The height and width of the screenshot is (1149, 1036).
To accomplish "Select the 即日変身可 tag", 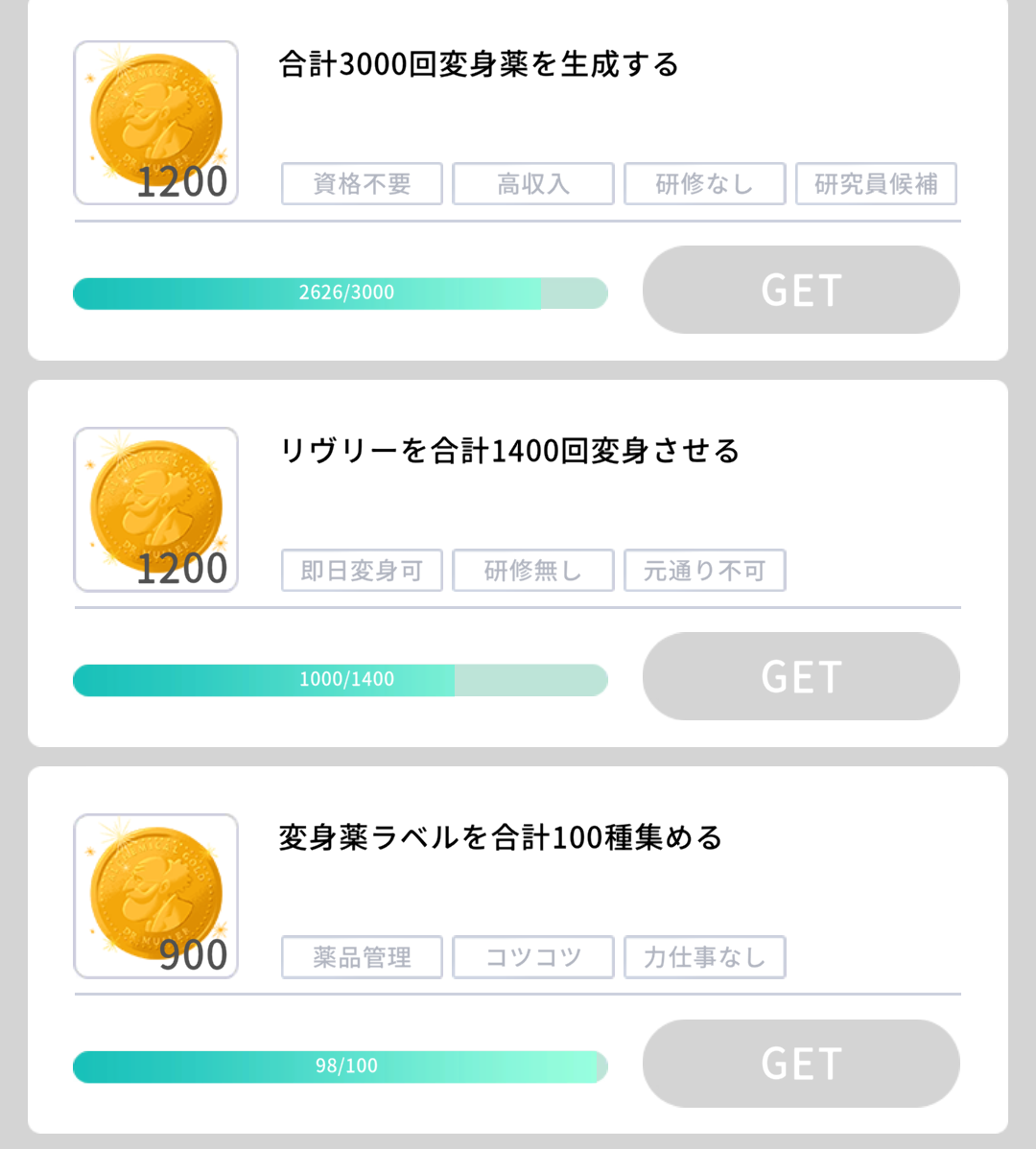I will [x=362, y=570].
